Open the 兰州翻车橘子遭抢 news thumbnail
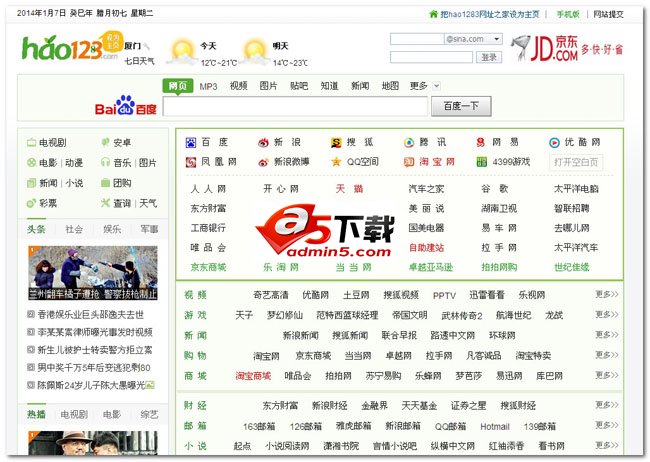 (x=93, y=273)
